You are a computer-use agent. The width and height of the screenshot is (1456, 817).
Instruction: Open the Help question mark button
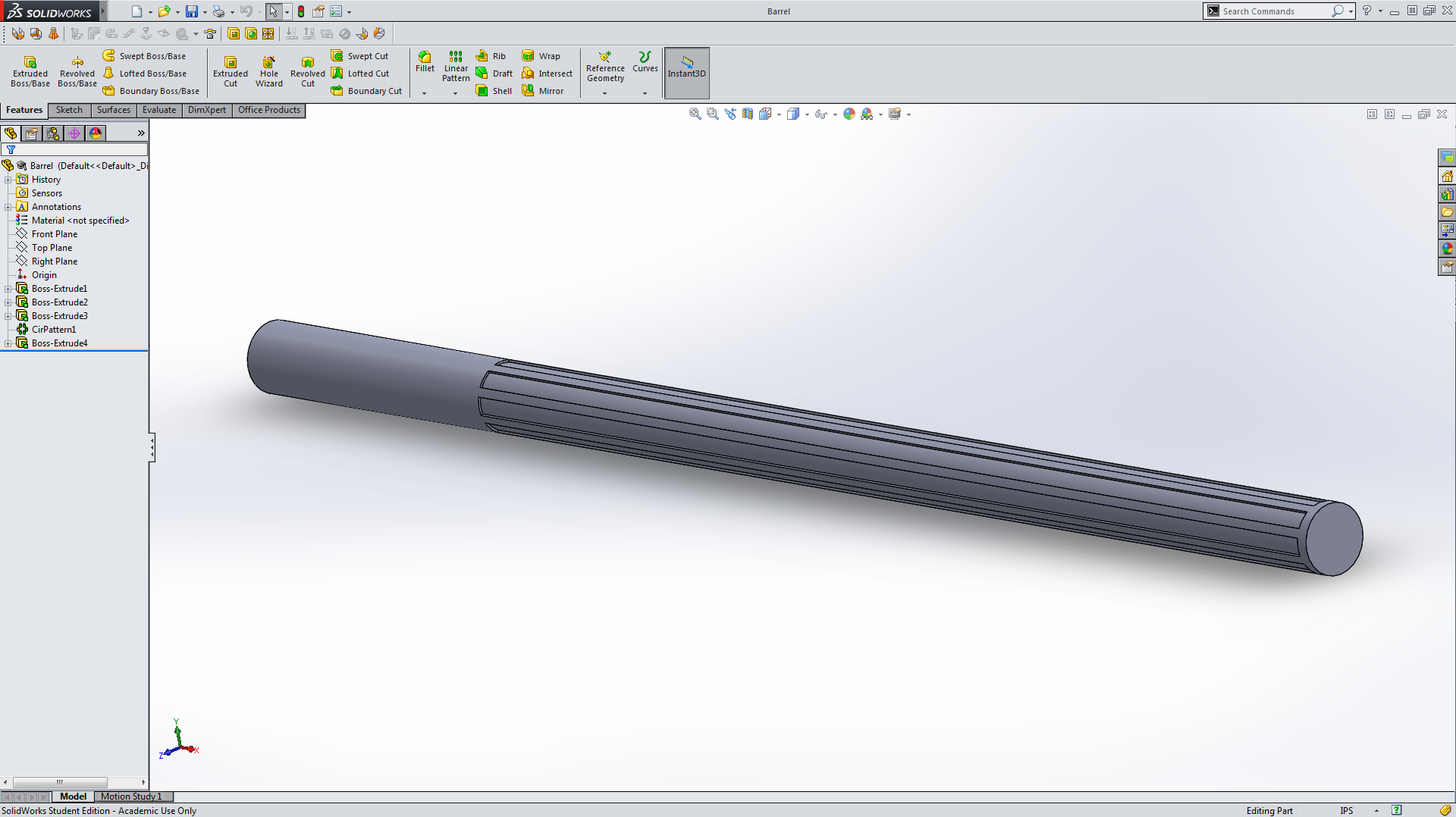pos(1367,11)
